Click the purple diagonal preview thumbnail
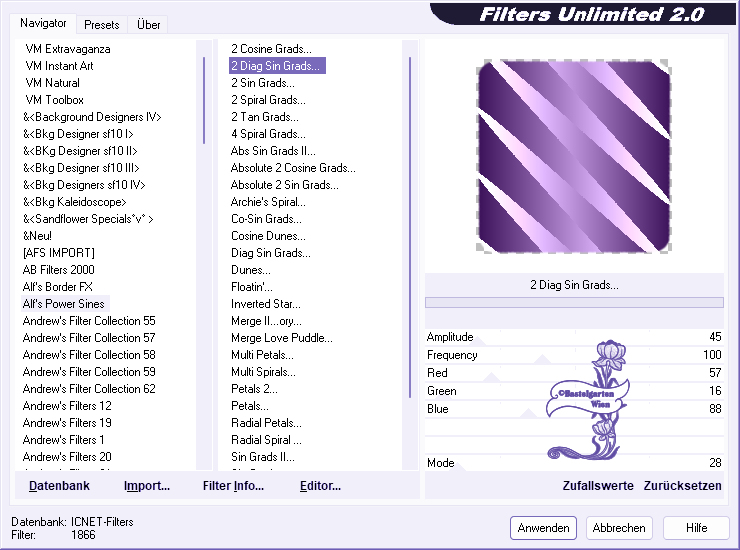The image size is (740, 550). (574, 156)
